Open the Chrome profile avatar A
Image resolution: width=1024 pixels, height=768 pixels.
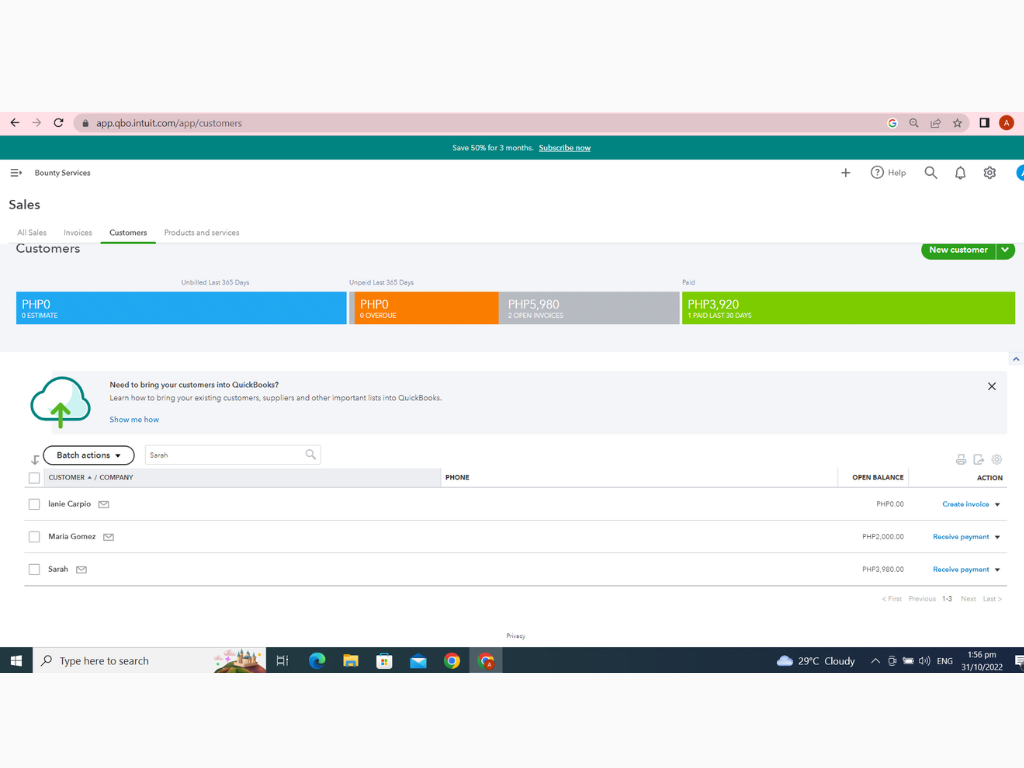tap(1006, 123)
